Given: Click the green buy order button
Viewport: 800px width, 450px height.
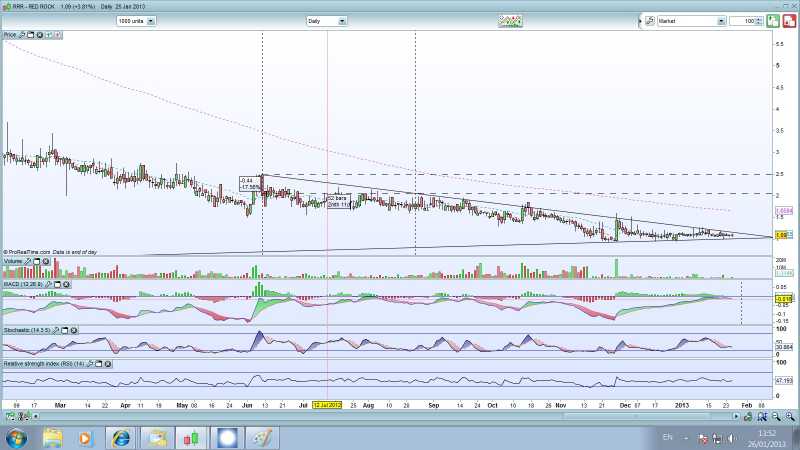Looking at the screenshot, I should pos(773,20).
